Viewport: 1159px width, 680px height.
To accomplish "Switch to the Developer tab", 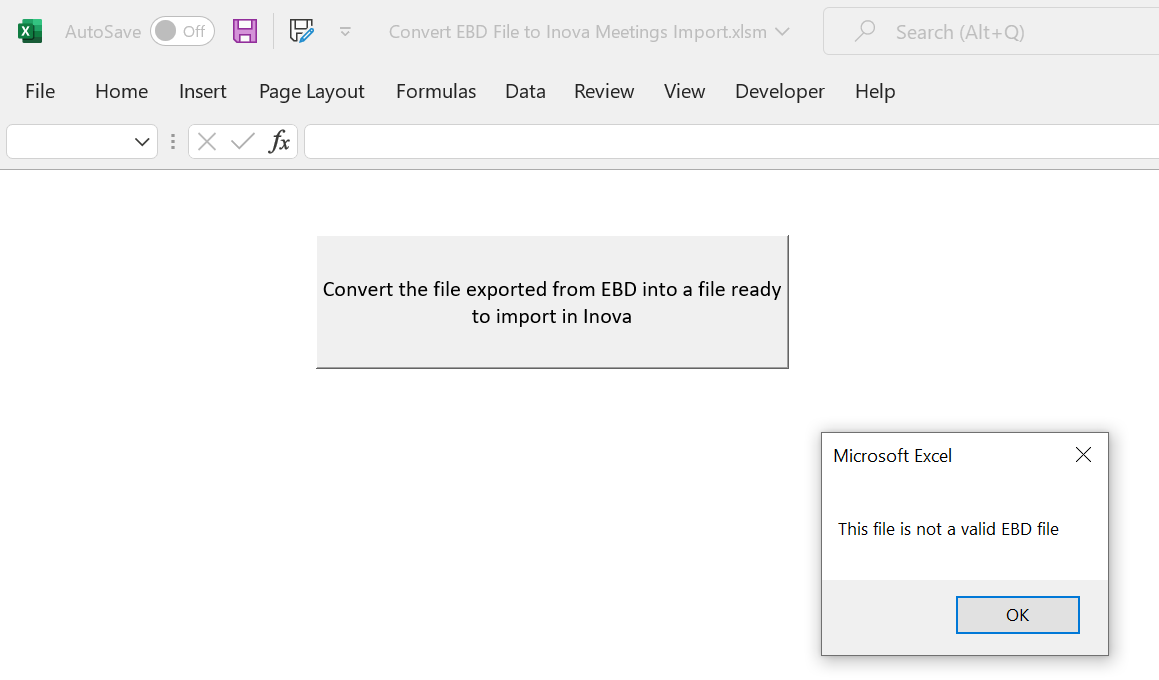I will (x=779, y=91).
